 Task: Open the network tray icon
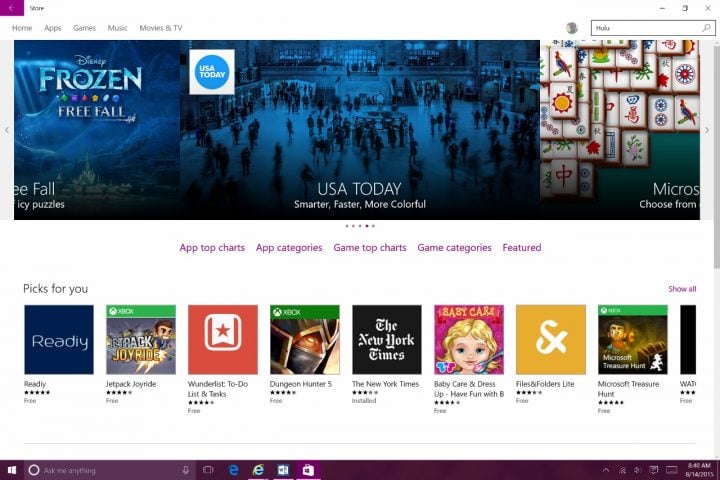623,470
